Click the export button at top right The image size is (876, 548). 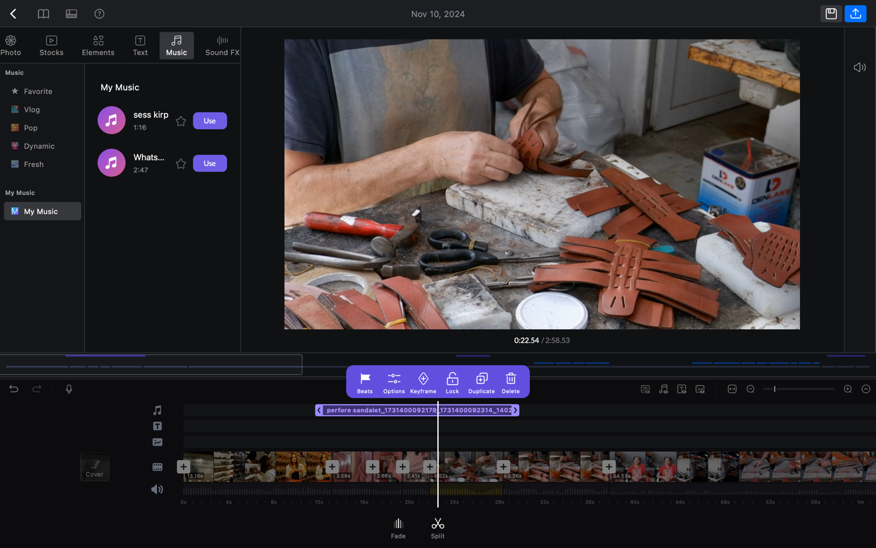pos(855,14)
